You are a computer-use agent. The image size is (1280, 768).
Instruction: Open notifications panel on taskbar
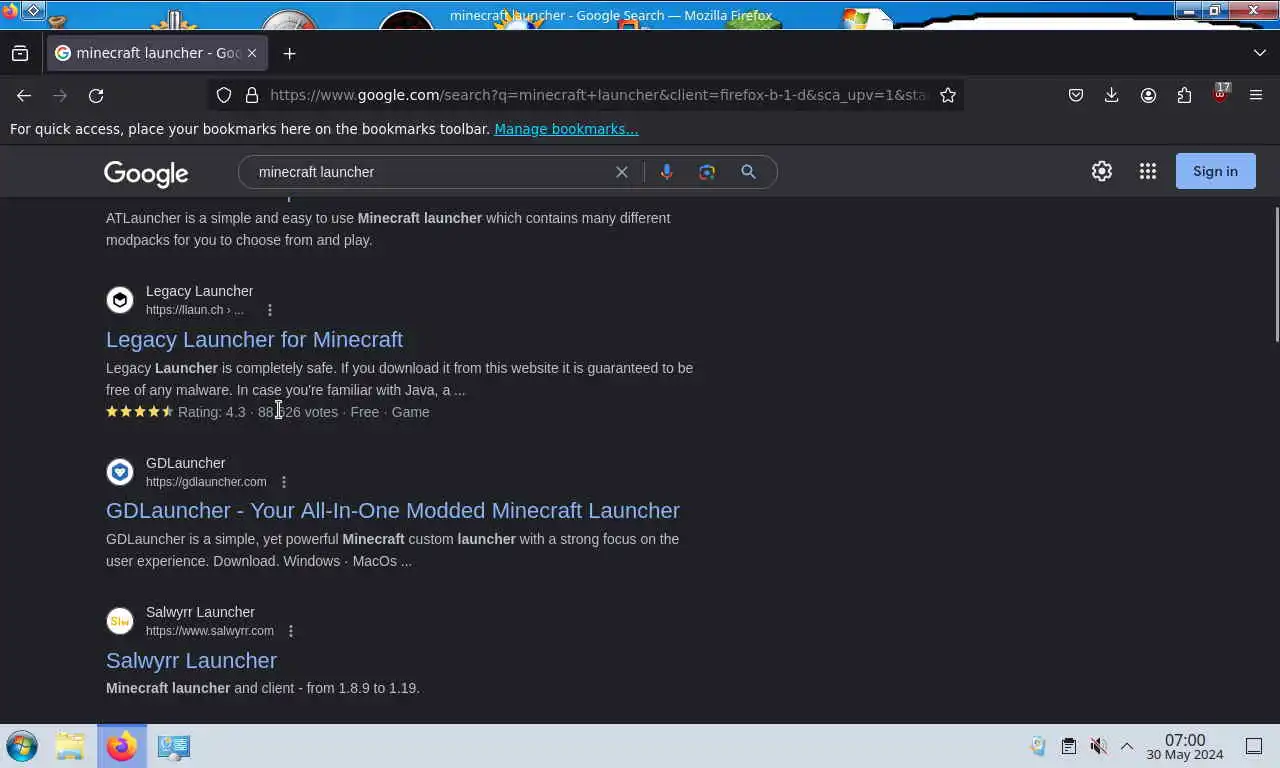[x=1254, y=746]
